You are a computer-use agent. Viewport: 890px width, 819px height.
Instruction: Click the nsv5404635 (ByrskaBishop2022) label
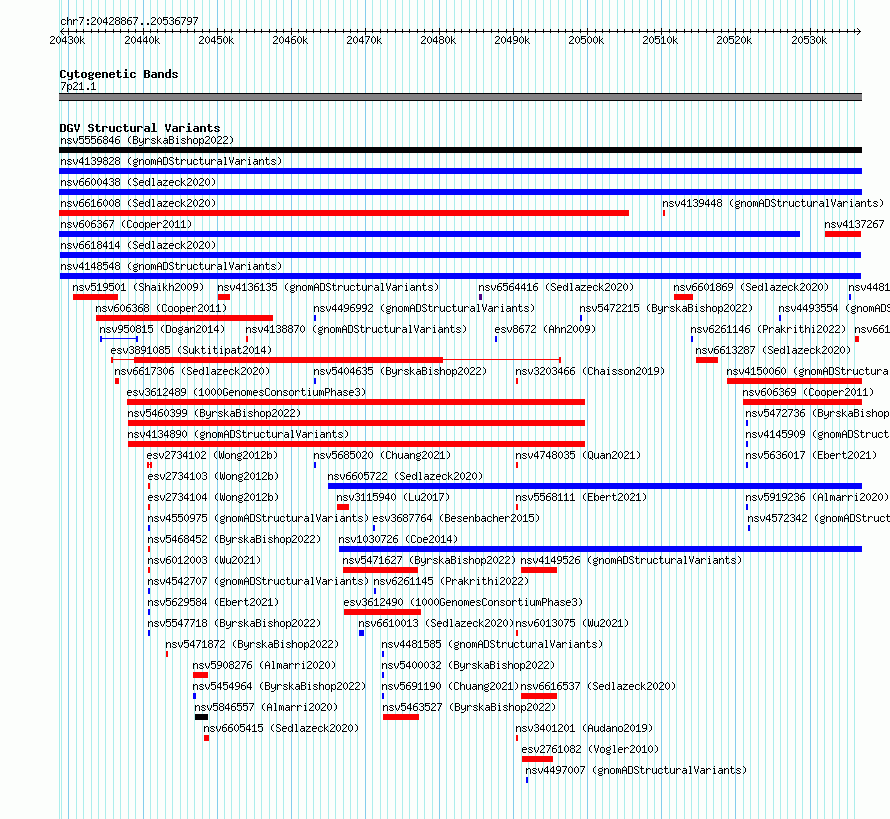pyautogui.click(x=400, y=371)
